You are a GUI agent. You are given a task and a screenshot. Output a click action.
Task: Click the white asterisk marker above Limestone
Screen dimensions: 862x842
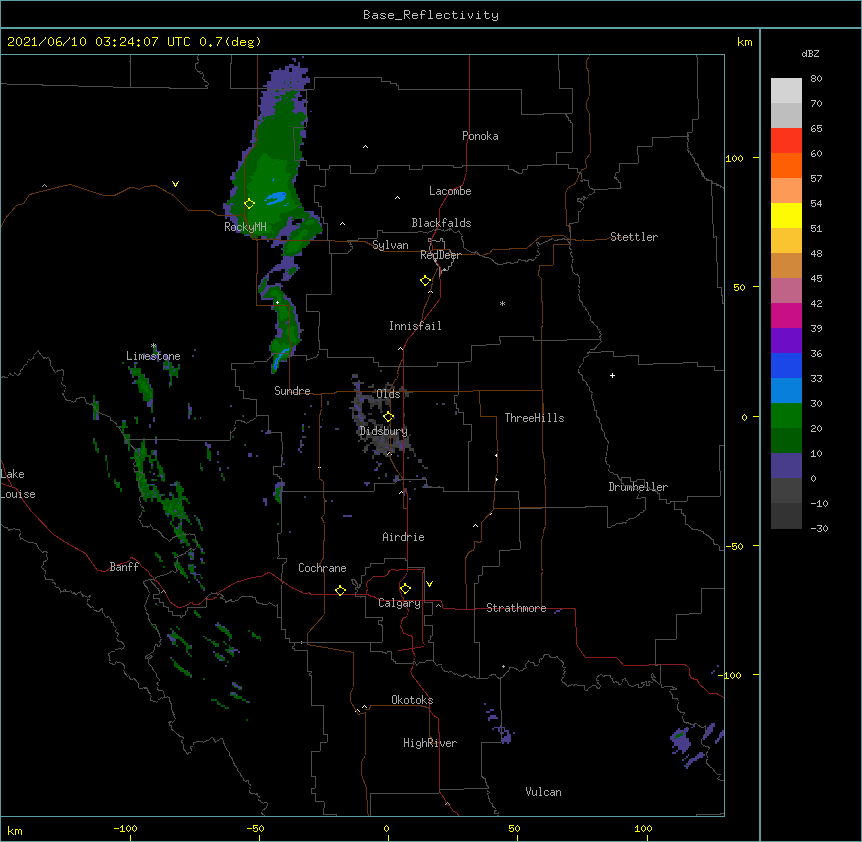[154, 346]
